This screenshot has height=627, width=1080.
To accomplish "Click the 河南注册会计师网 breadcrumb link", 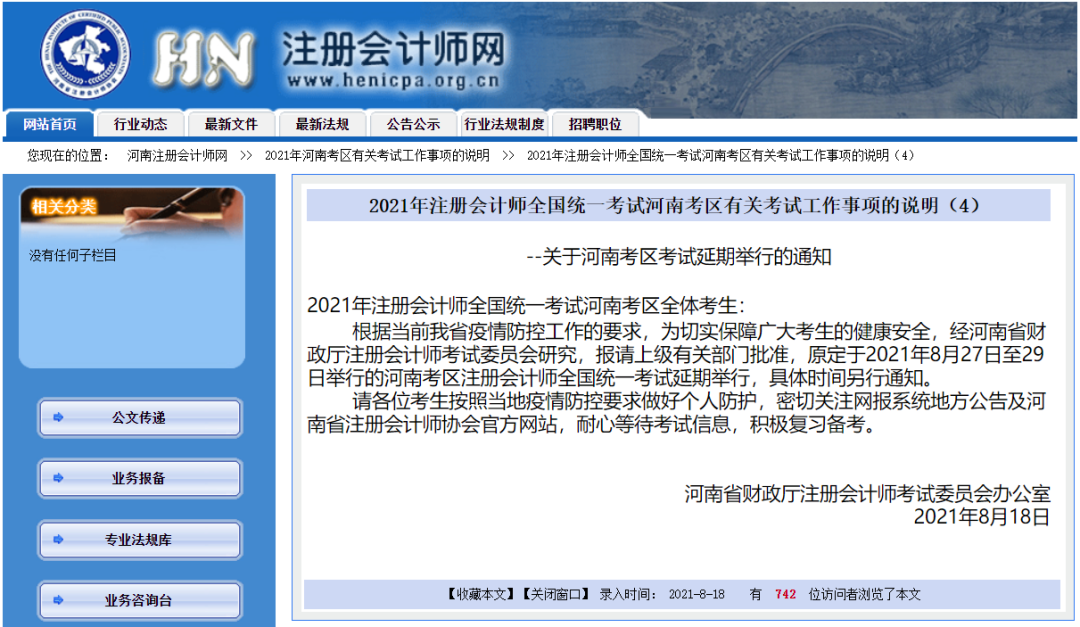I will coord(177,156).
